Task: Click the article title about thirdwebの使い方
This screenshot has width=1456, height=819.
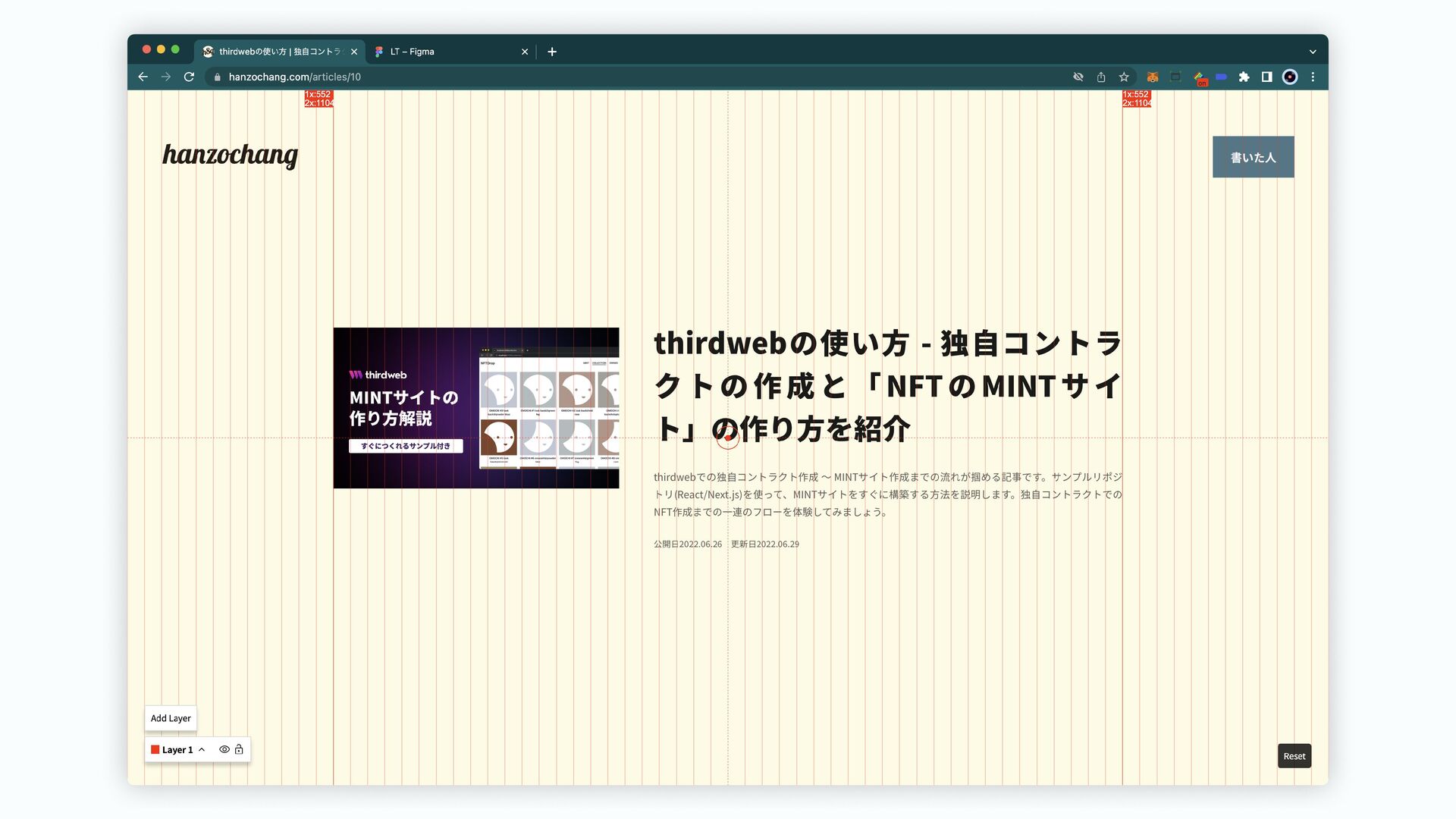Action: point(888,386)
